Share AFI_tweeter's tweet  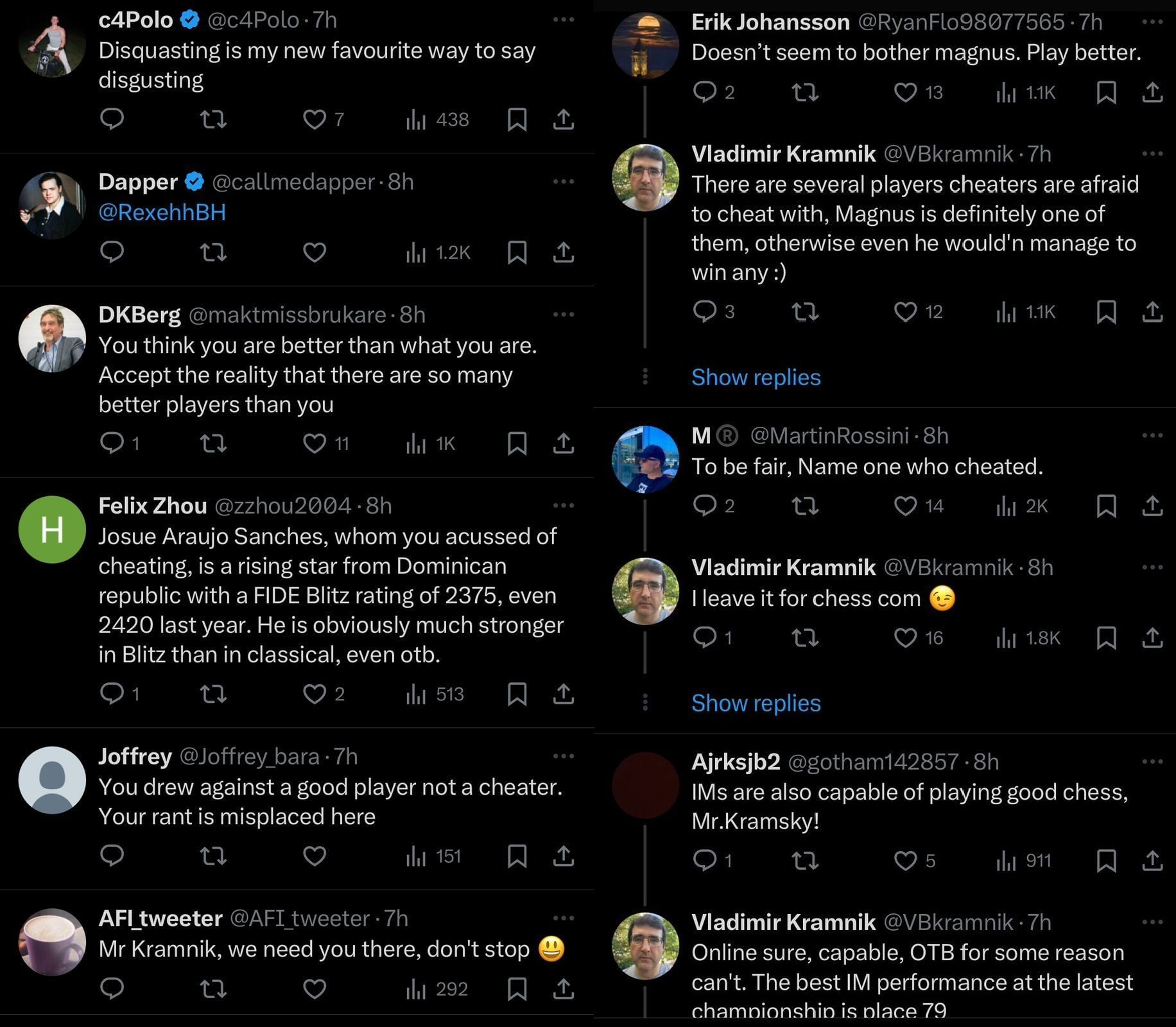pyautogui.click(x=563, y=988)
